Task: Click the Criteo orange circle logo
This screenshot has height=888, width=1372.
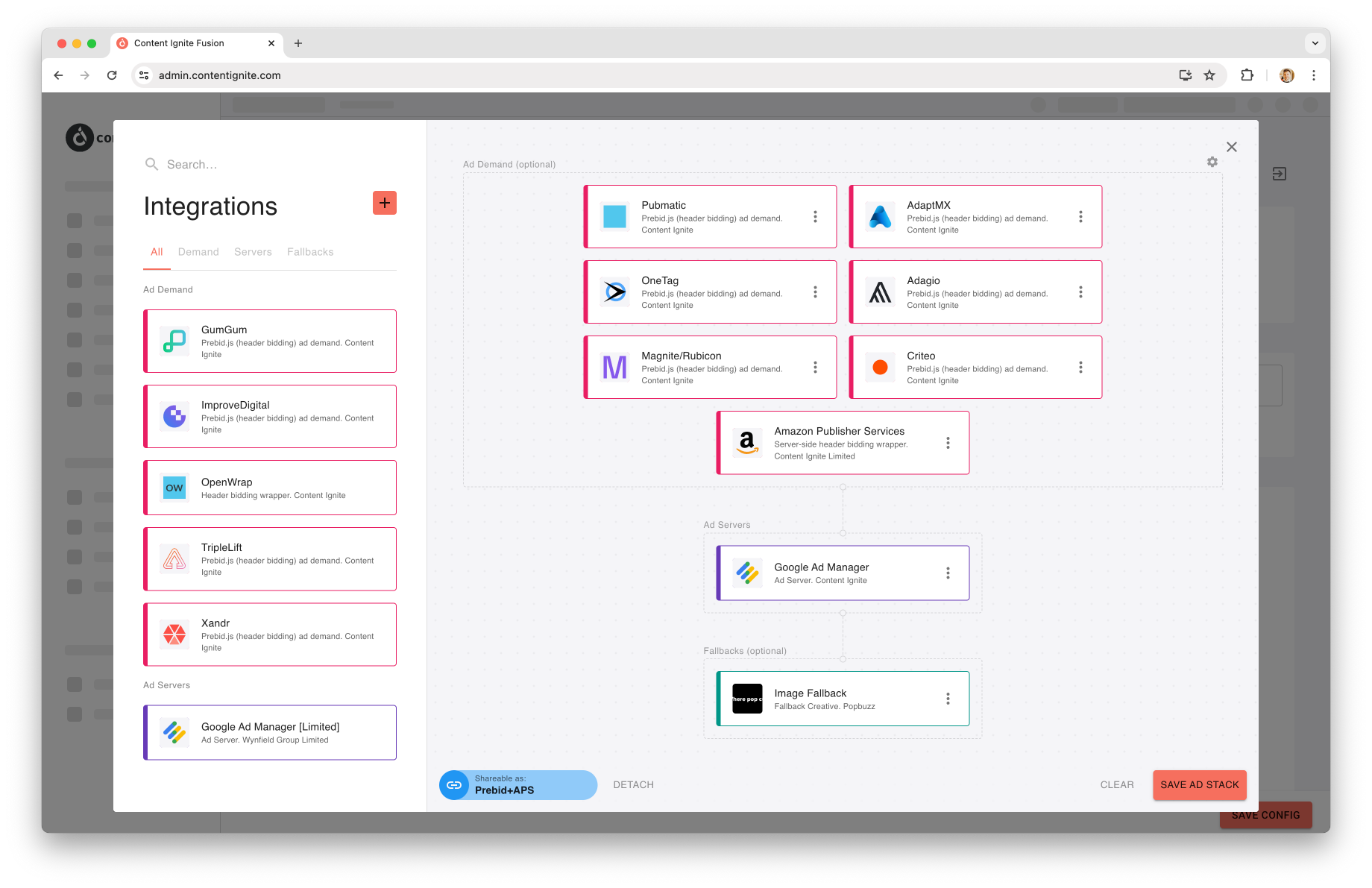Action: pos(880,368)
